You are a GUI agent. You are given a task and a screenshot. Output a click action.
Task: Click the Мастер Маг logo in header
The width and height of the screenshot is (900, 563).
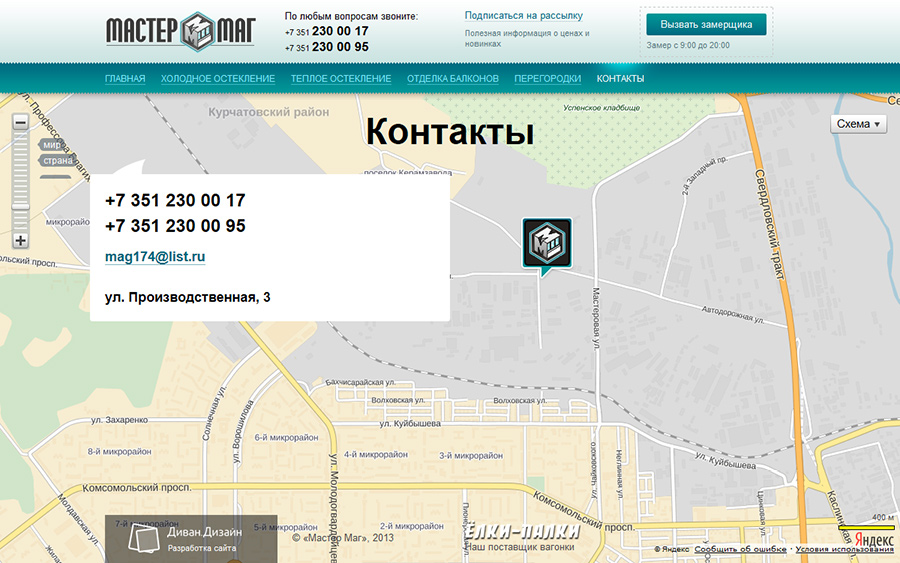click(x=180, y=31)
